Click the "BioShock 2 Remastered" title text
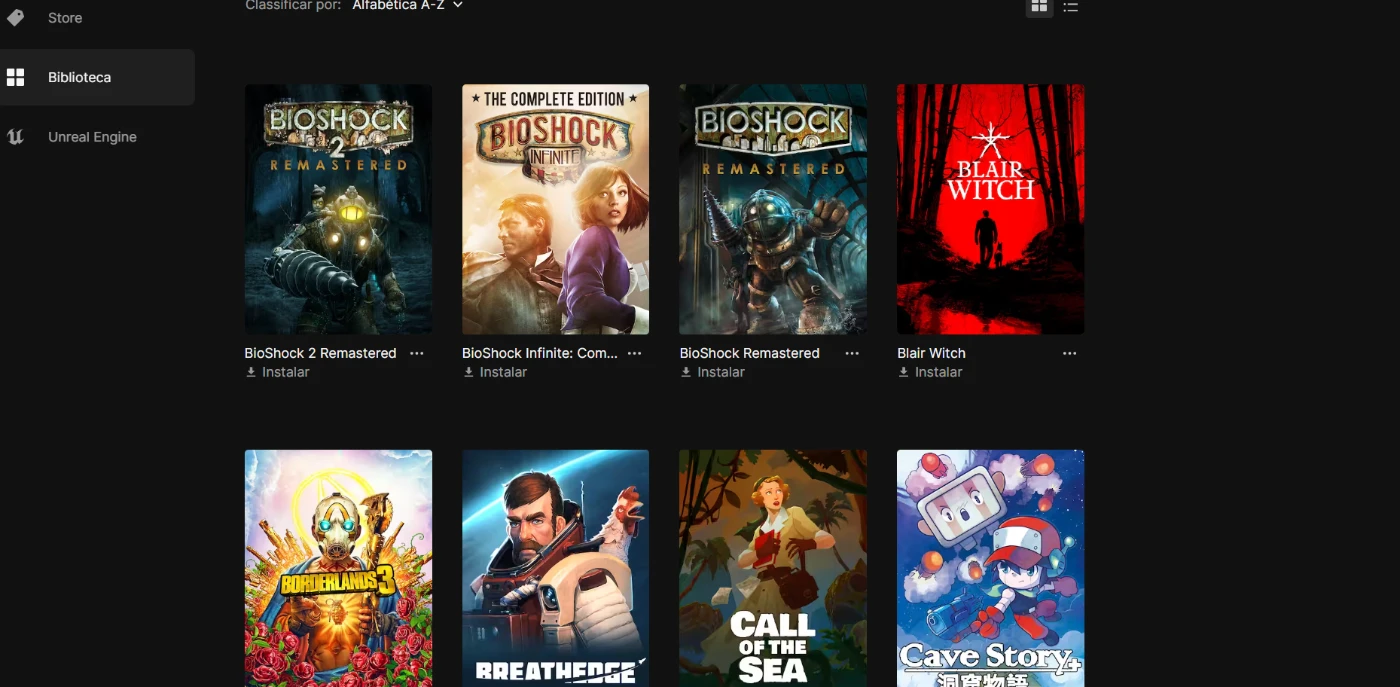Screen dimensions: 1400x687 320,353
